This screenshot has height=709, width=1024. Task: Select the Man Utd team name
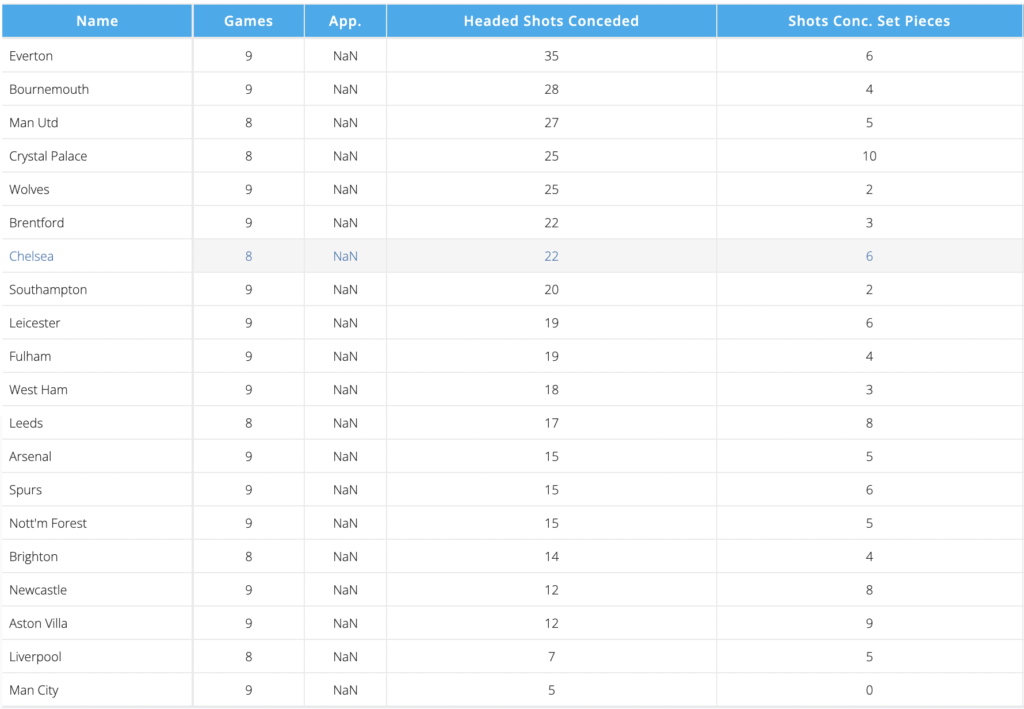tap(34, 123)
